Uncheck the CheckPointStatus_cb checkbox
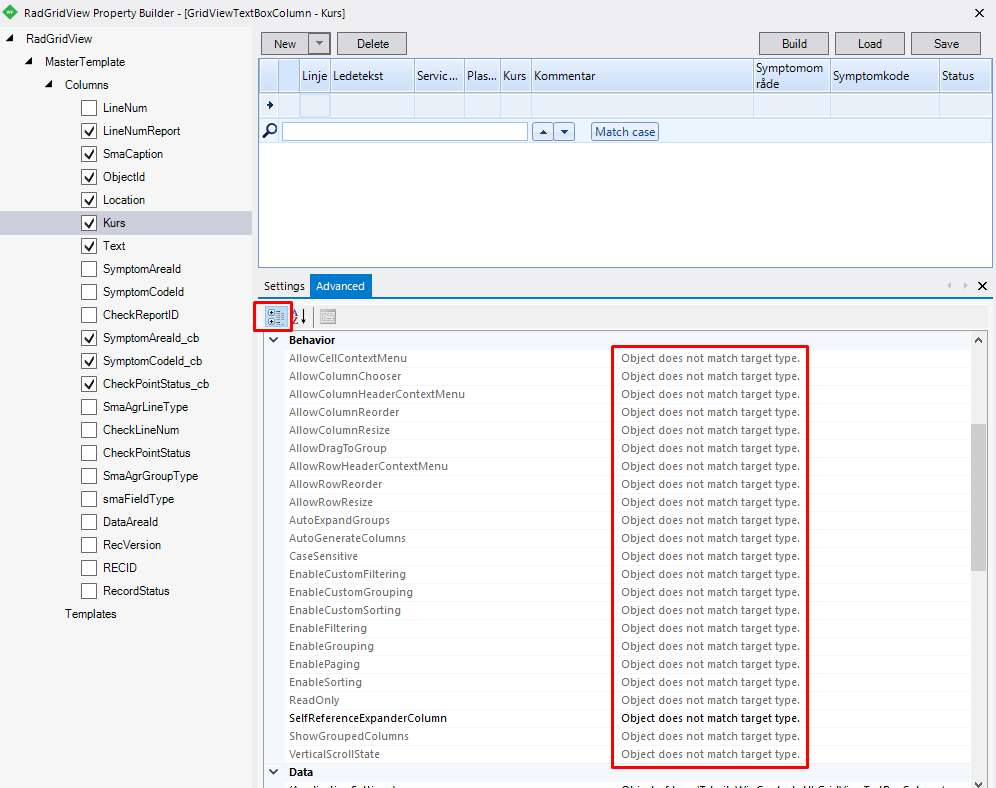996x788 pixels. 89,384
